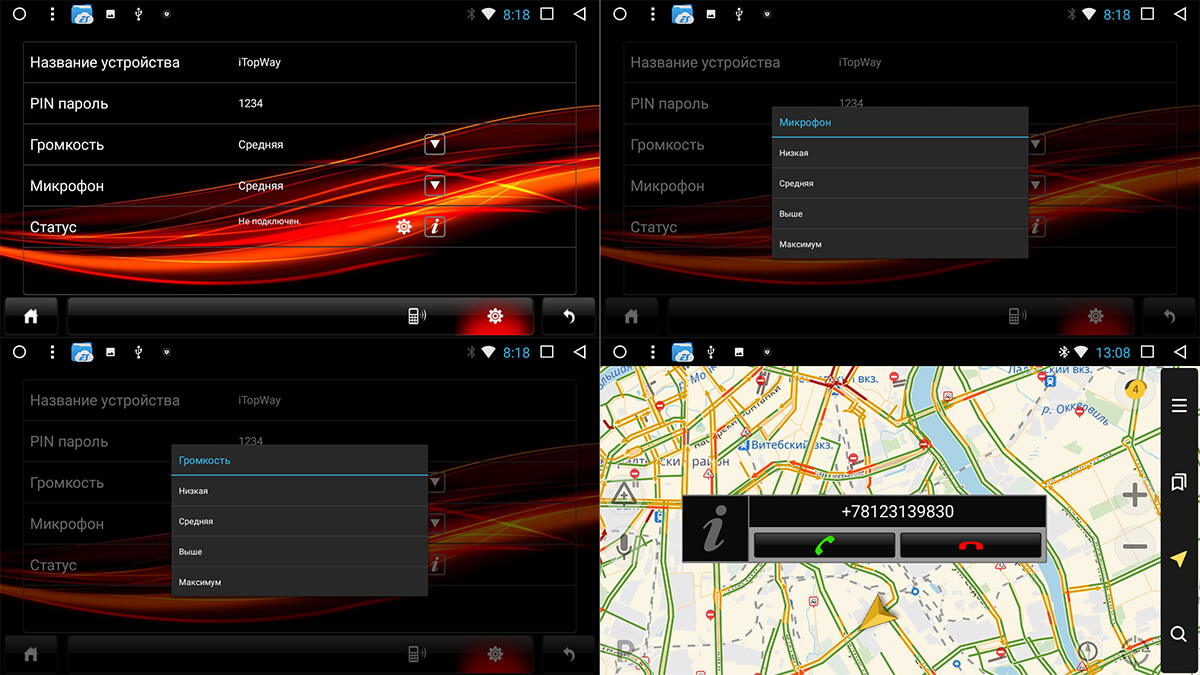Edit the device name field iTopWay
The height and width of the screenshot is (675, 1200).
260,62
